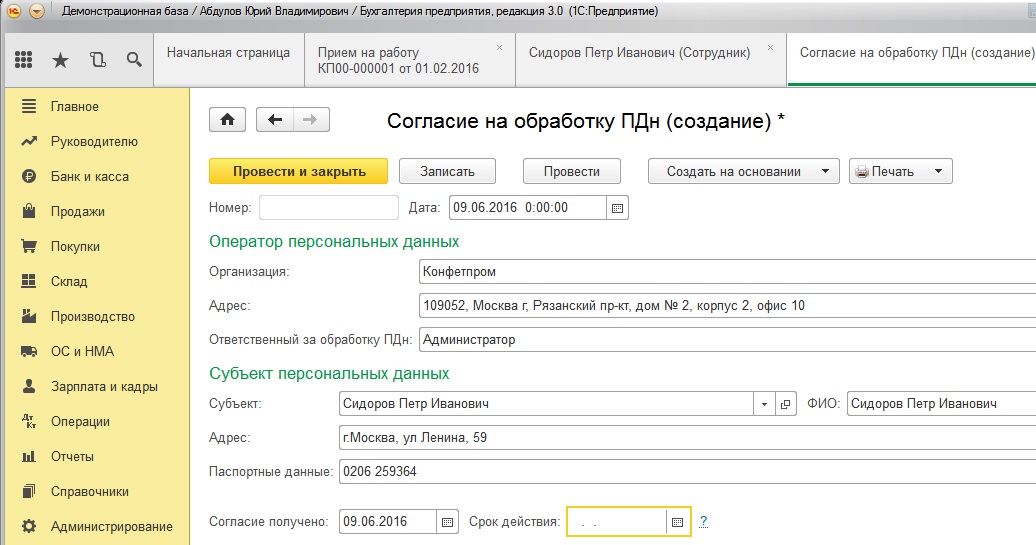Navigate back with left arrow
The image size is (1036, 545).
point(275,120)
